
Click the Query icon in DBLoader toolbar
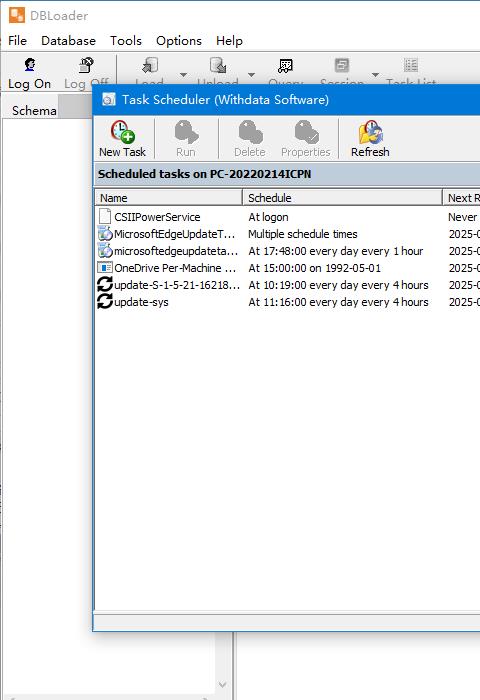[x=285, y=66]
